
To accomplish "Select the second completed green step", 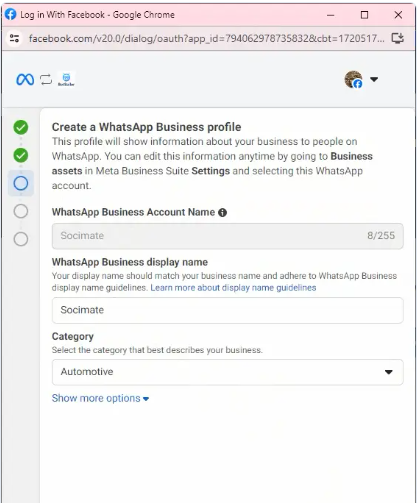I will pyautogui.click(x=21, y=155).
